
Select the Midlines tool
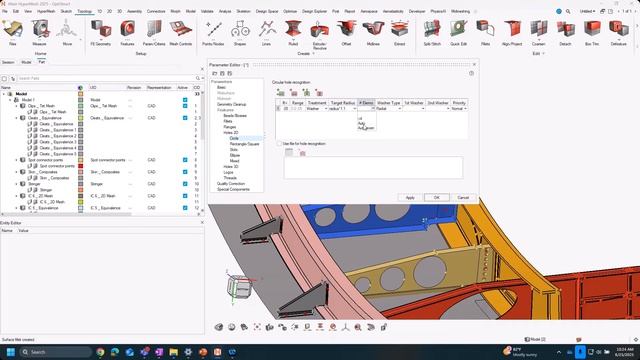click(x=373, y=33)
